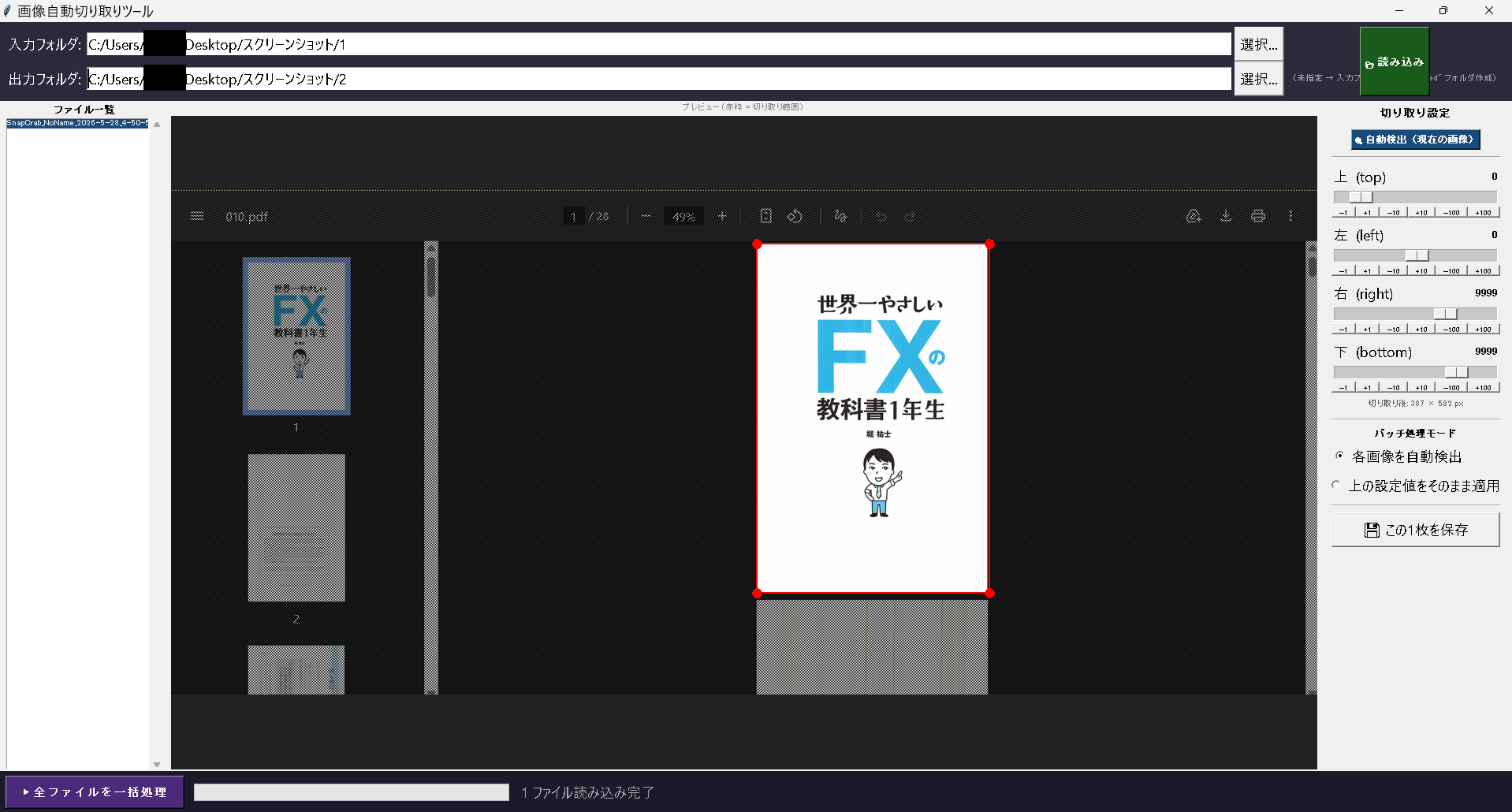The width and height of the screenshot is (1512, 812).
Task: Click the 1 ファイル読み込み完了 status text
Action: coord(588,792)
